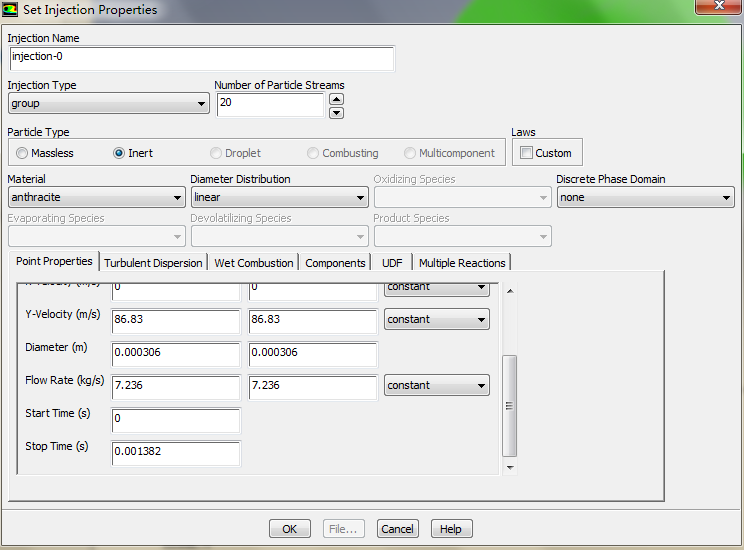744x550 pixels.
Task: Open the Material anthracite dropdown
Action: [x=96, y=197]
